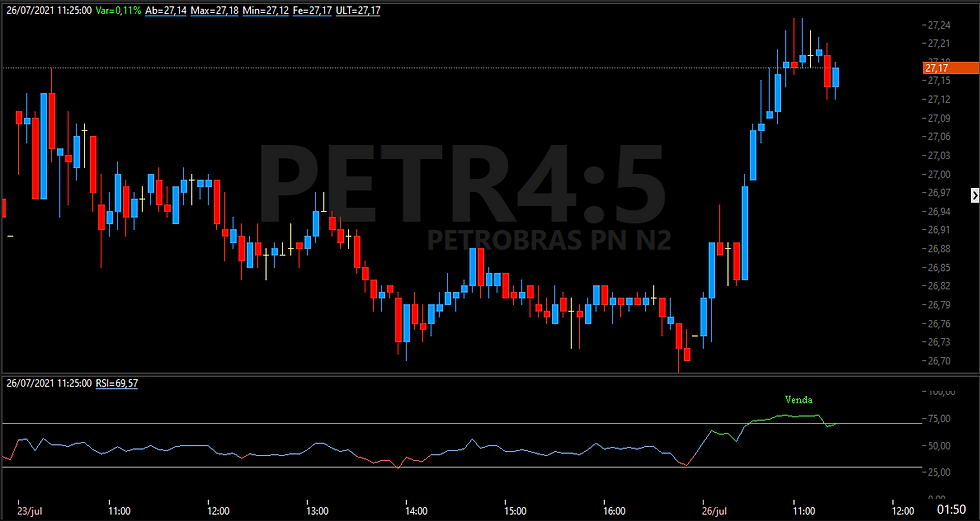
Task: Click the 26/jul date axis label
Action: (714, 510)
